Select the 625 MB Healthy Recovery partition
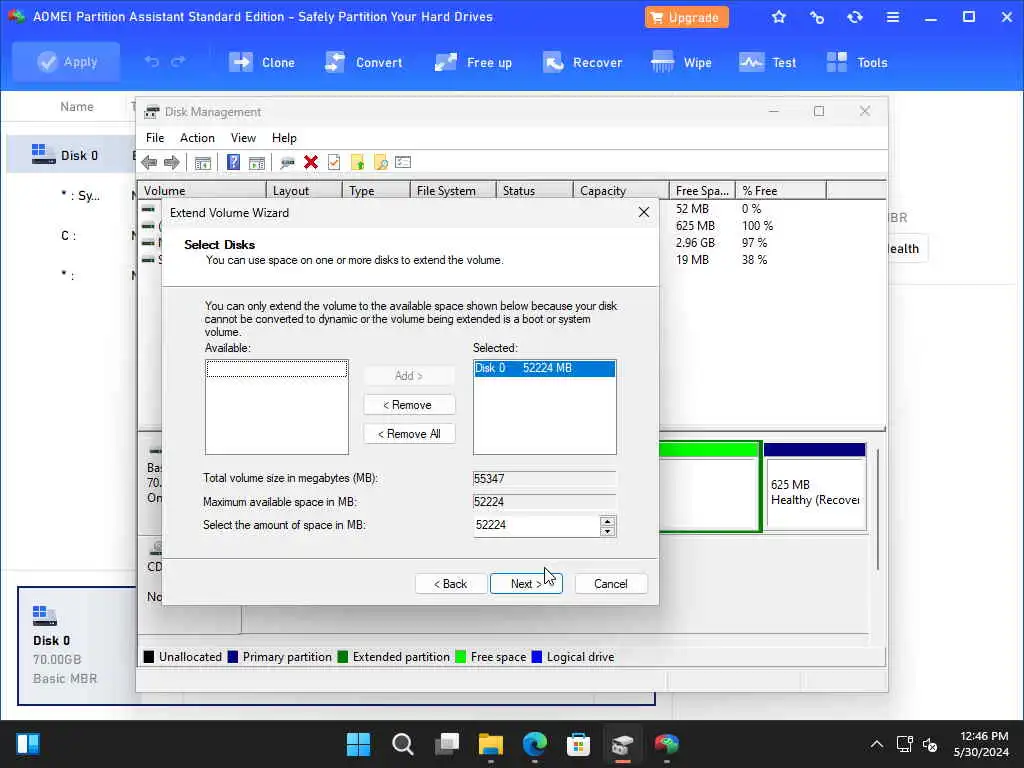The width and height of the screenshot is (1024, 768). click(x=814, y=487)
